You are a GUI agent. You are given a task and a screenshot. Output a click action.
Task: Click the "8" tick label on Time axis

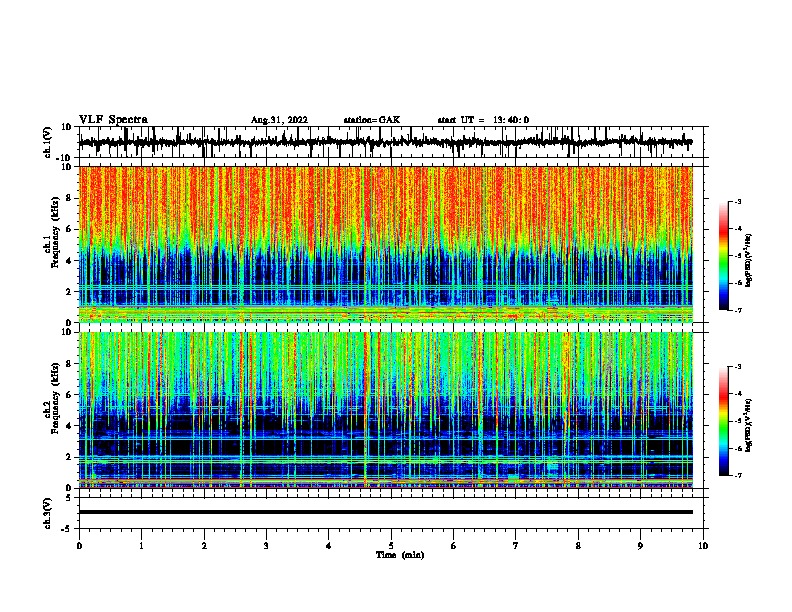pyautogui.click(x=578, y=545)
